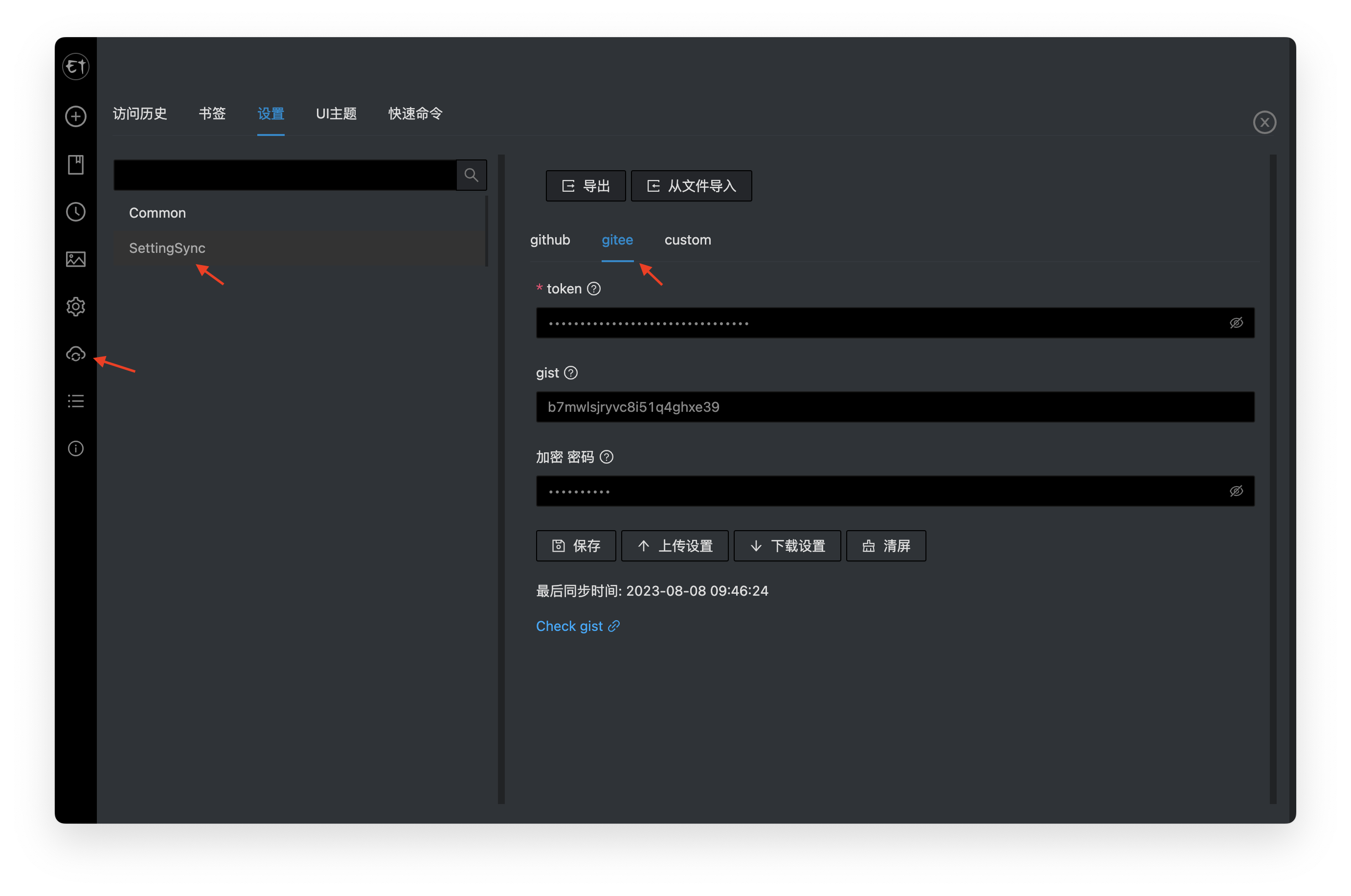Viewport: 1351px width, 896px height.
Task: Open the quick commands list icon
Action: point(75,401)
